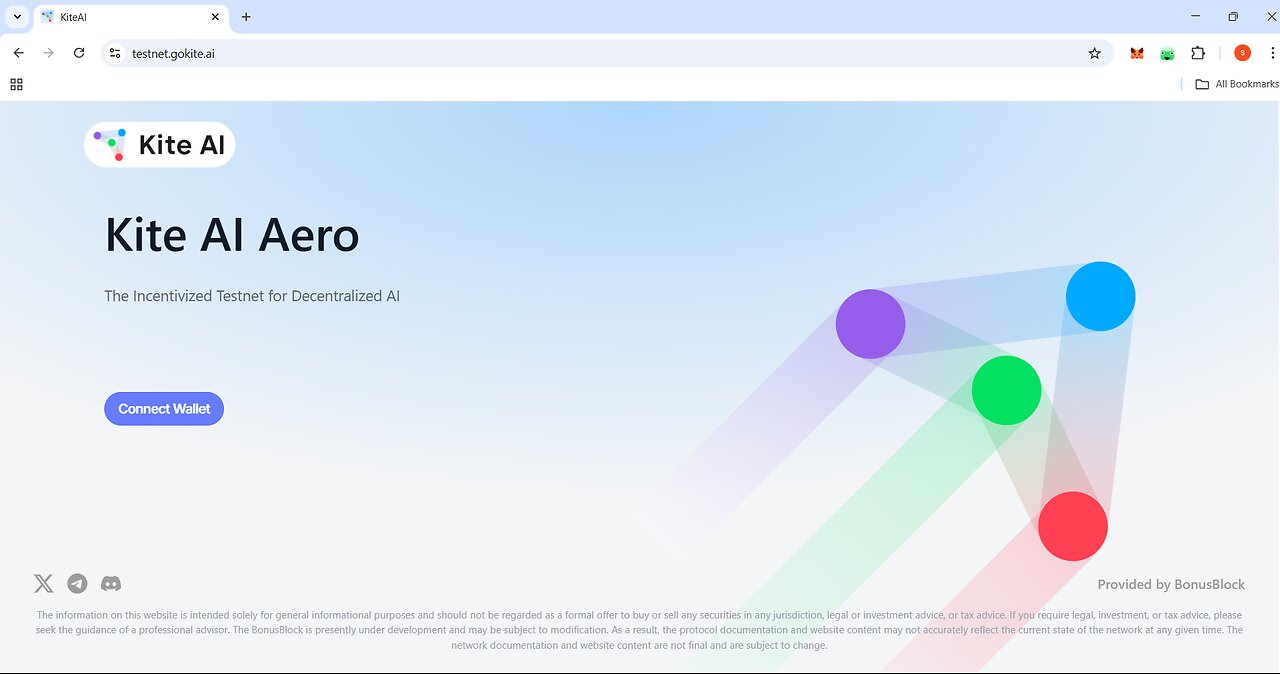Viewport: 1280px width, 674px height.
Task: Expand the tab search dropdown arrow
Action: click(x=17, y=17)
